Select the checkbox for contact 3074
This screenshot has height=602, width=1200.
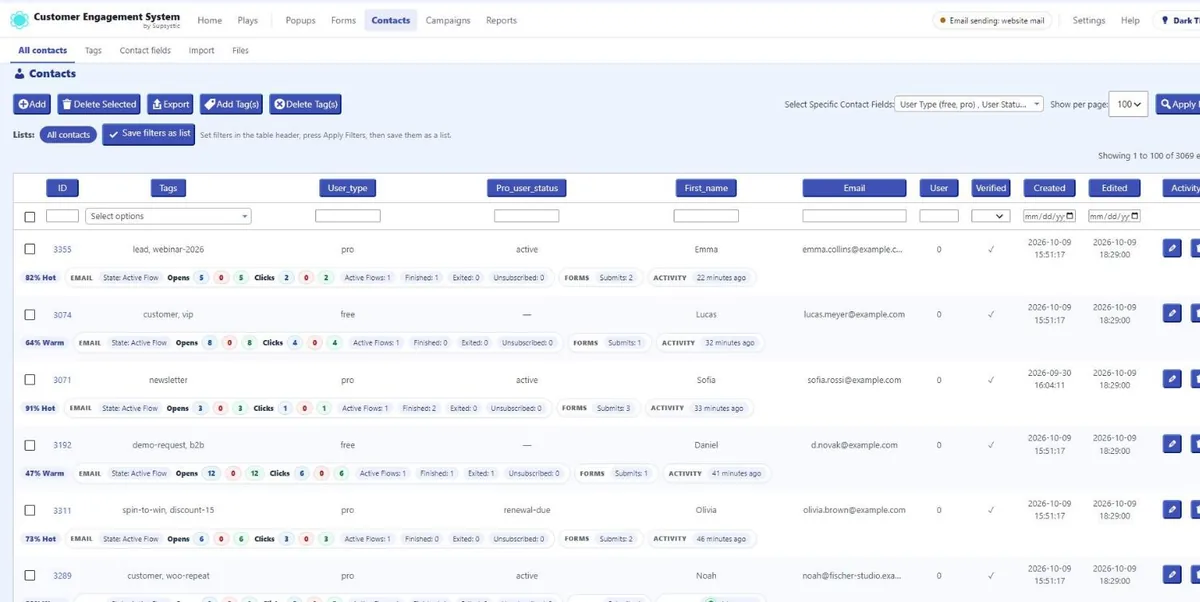(x=29, y=314)
